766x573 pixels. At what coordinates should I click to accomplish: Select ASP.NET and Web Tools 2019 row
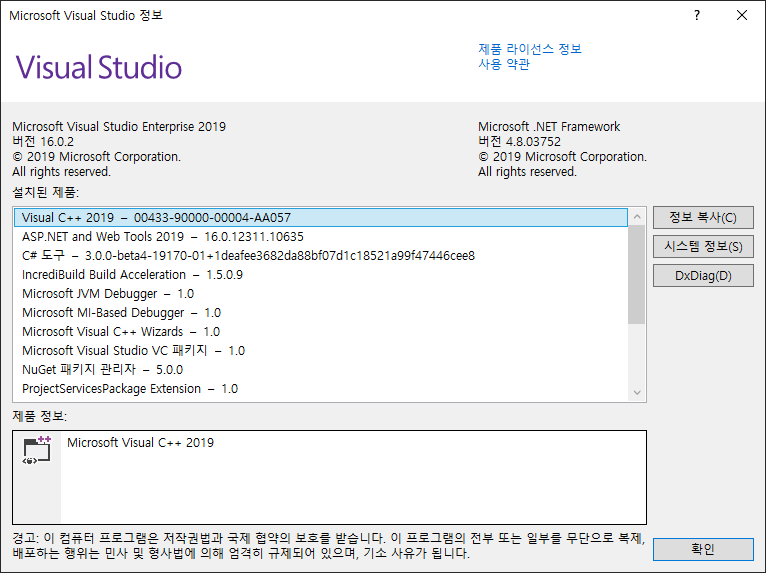(321, 236)
